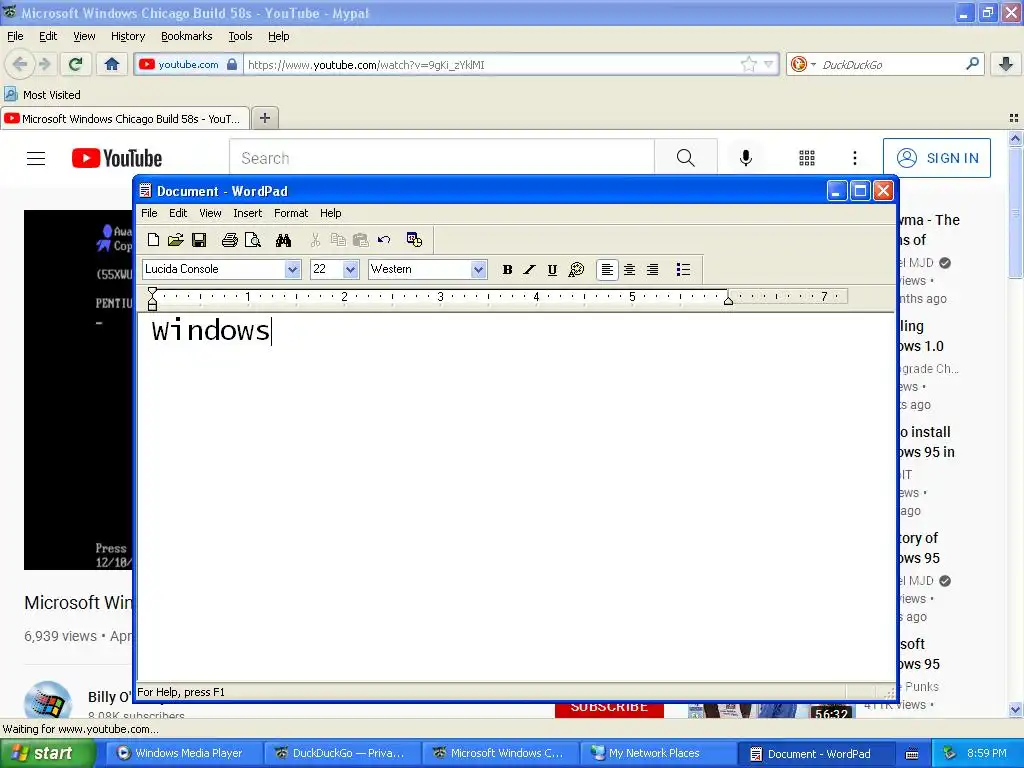Open the Mypal Bookmarks menu

pyautogui.click(x=187, y=36)
